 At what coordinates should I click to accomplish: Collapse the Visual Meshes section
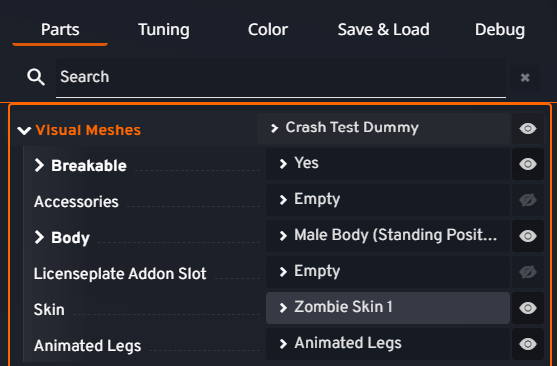(24, 130)
